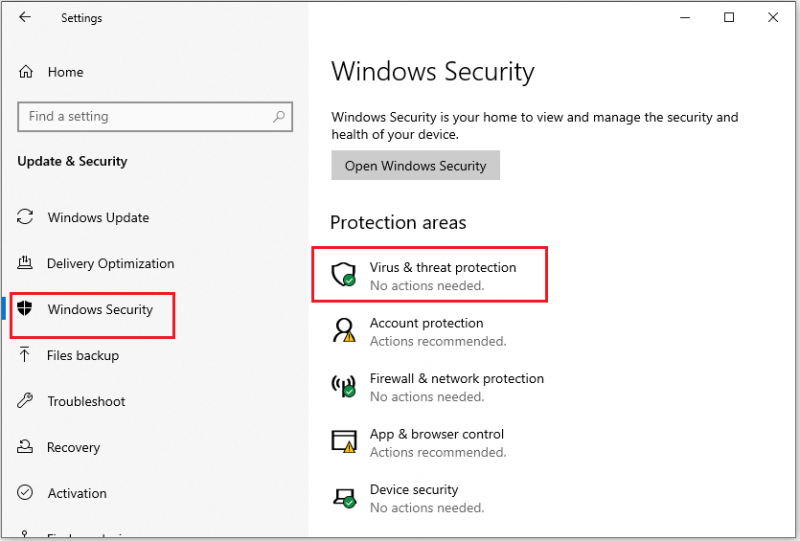The image size is (800, 541).
Task: Click the Recovery icon
Action: click(25, 447)
